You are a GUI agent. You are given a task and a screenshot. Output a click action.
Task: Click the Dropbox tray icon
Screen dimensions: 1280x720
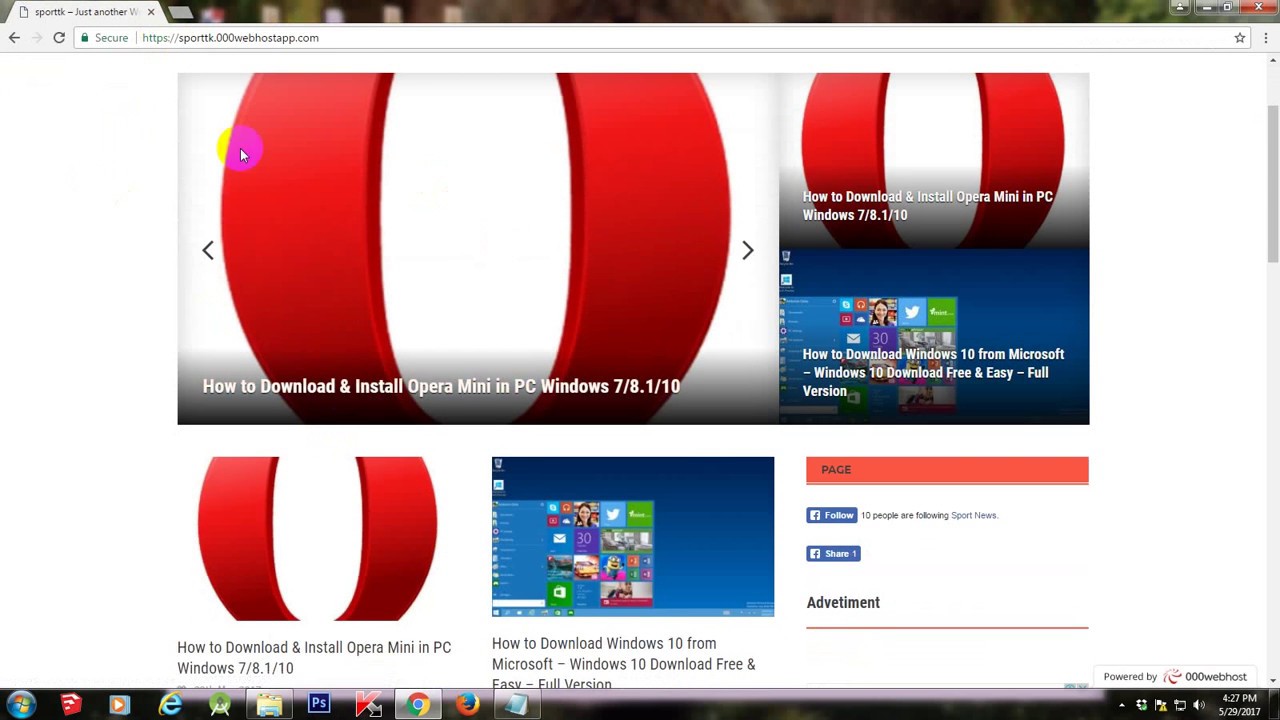1141,706
